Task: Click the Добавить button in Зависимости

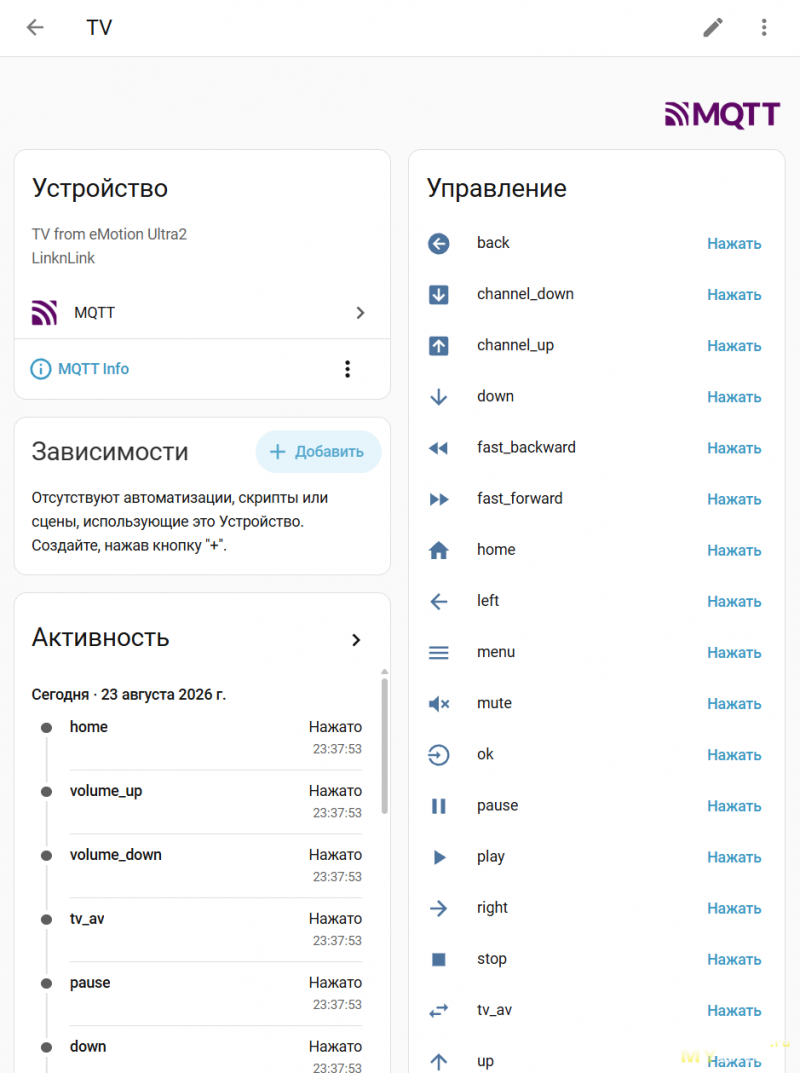Action: (x=318, y=452)
